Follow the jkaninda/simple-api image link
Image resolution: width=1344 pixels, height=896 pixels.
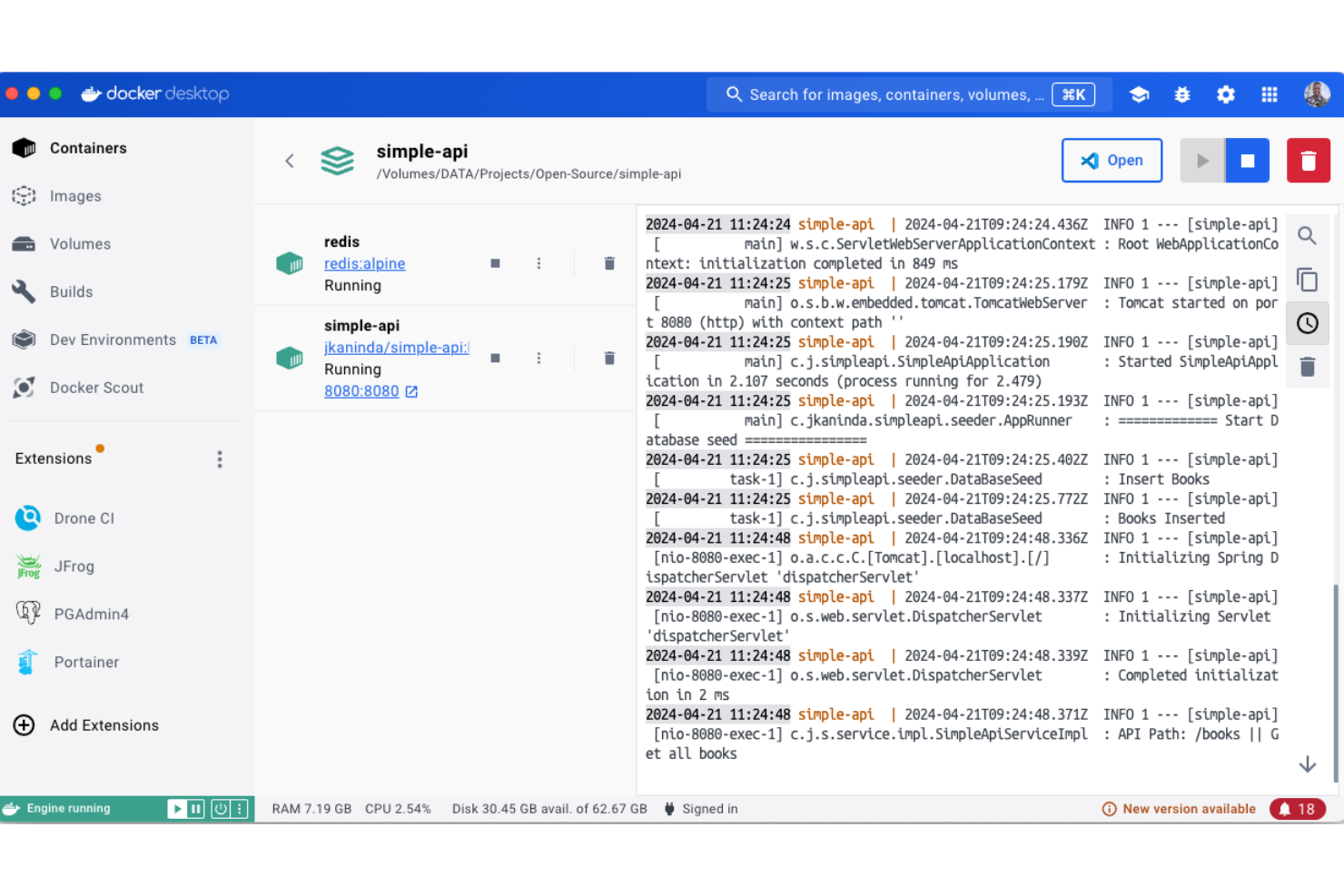pos(396,348)
